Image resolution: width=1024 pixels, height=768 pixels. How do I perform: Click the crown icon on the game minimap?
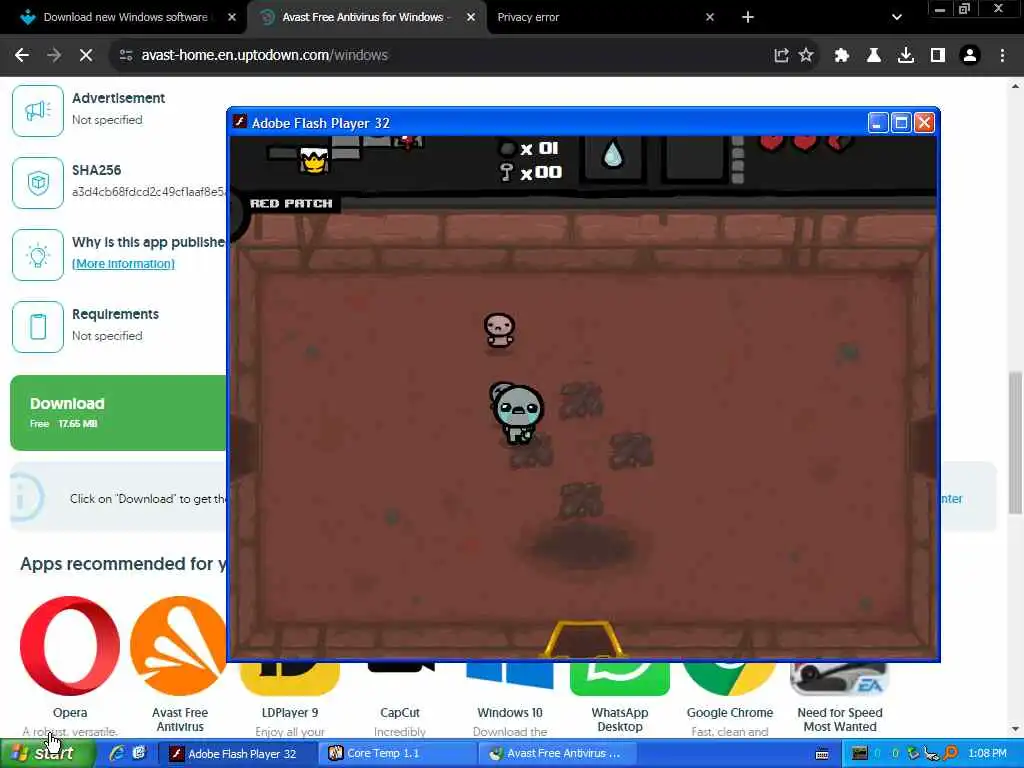click(313, 161)
